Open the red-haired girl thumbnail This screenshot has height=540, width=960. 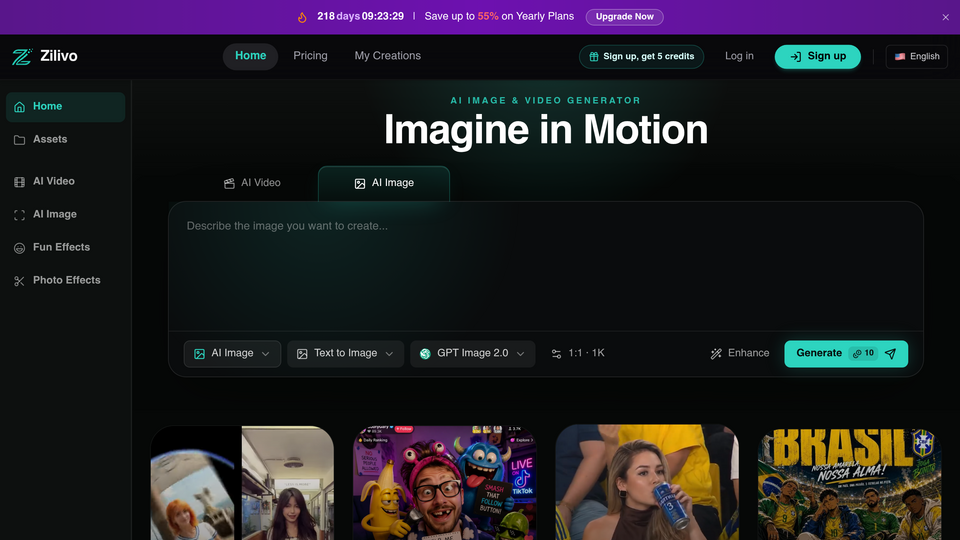click(242, 483)
